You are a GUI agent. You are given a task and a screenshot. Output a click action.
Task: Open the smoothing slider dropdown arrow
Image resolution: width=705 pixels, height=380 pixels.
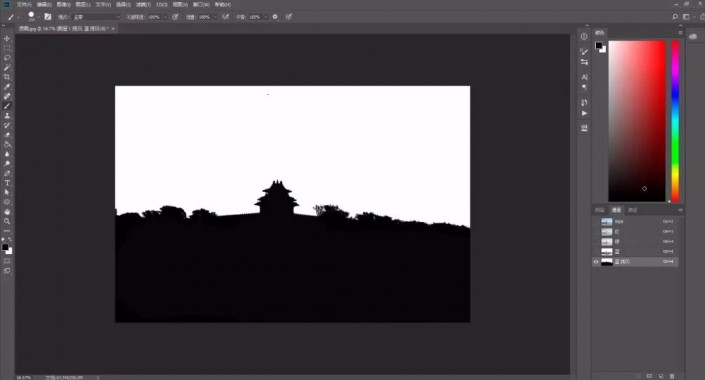tap(266, 17)
